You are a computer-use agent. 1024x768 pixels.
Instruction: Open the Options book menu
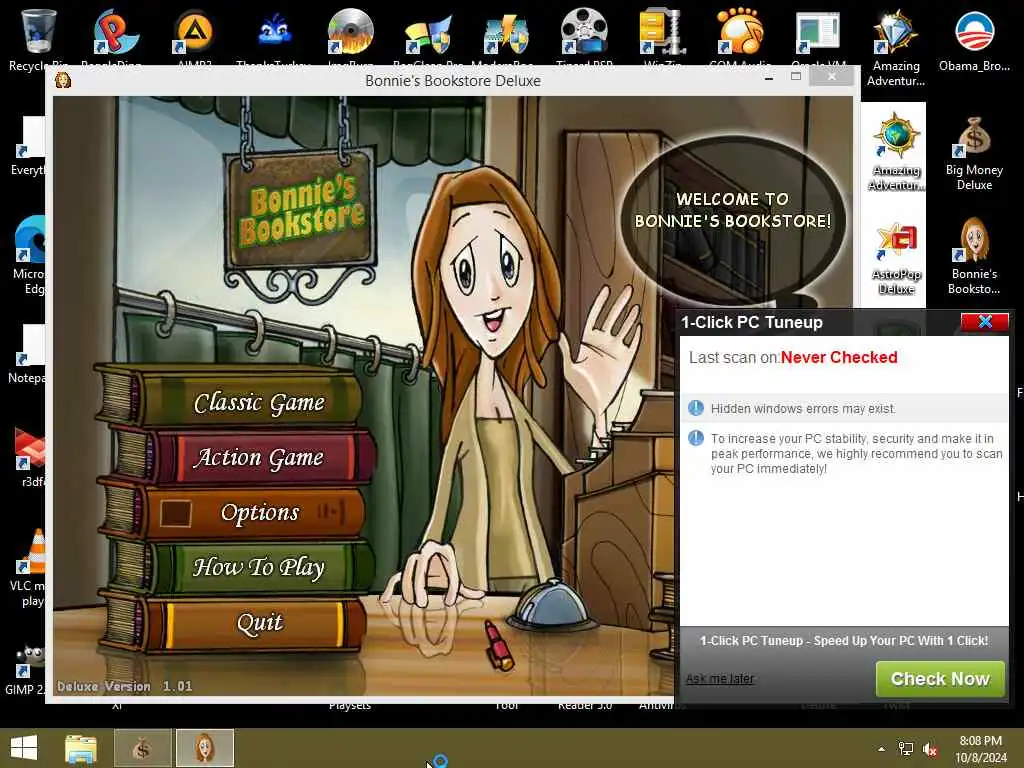259,512
